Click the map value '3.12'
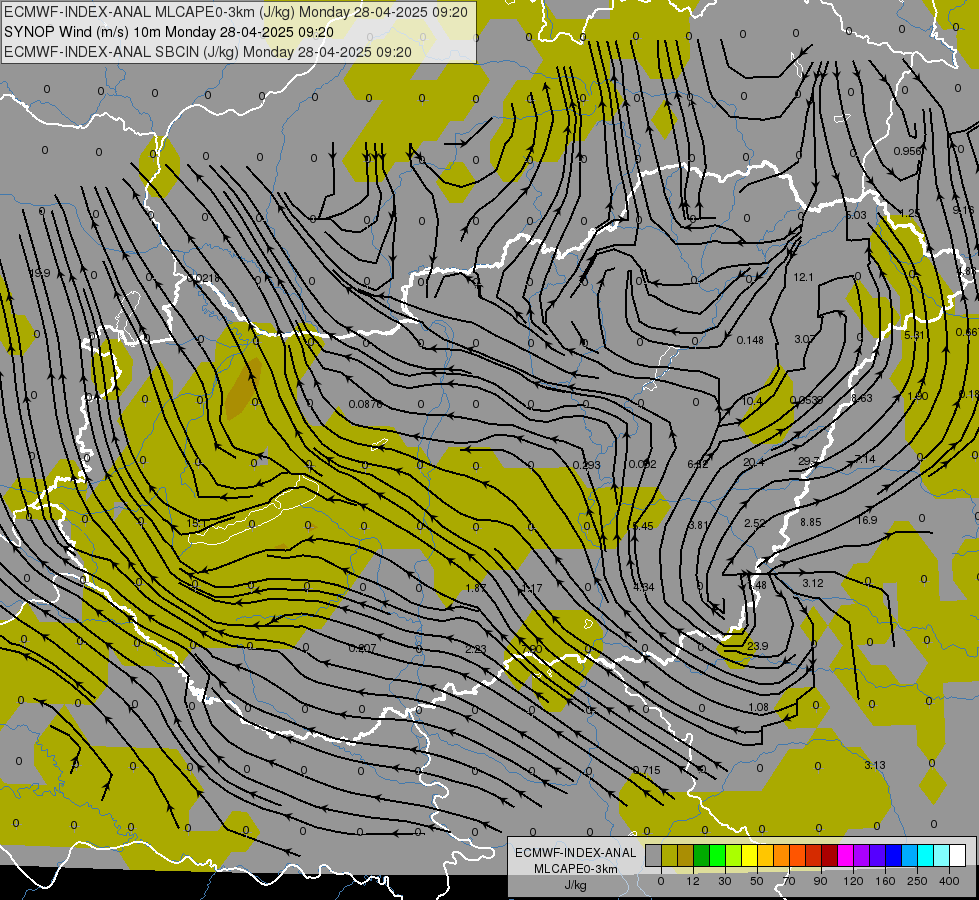 click(x=813, y=583)
